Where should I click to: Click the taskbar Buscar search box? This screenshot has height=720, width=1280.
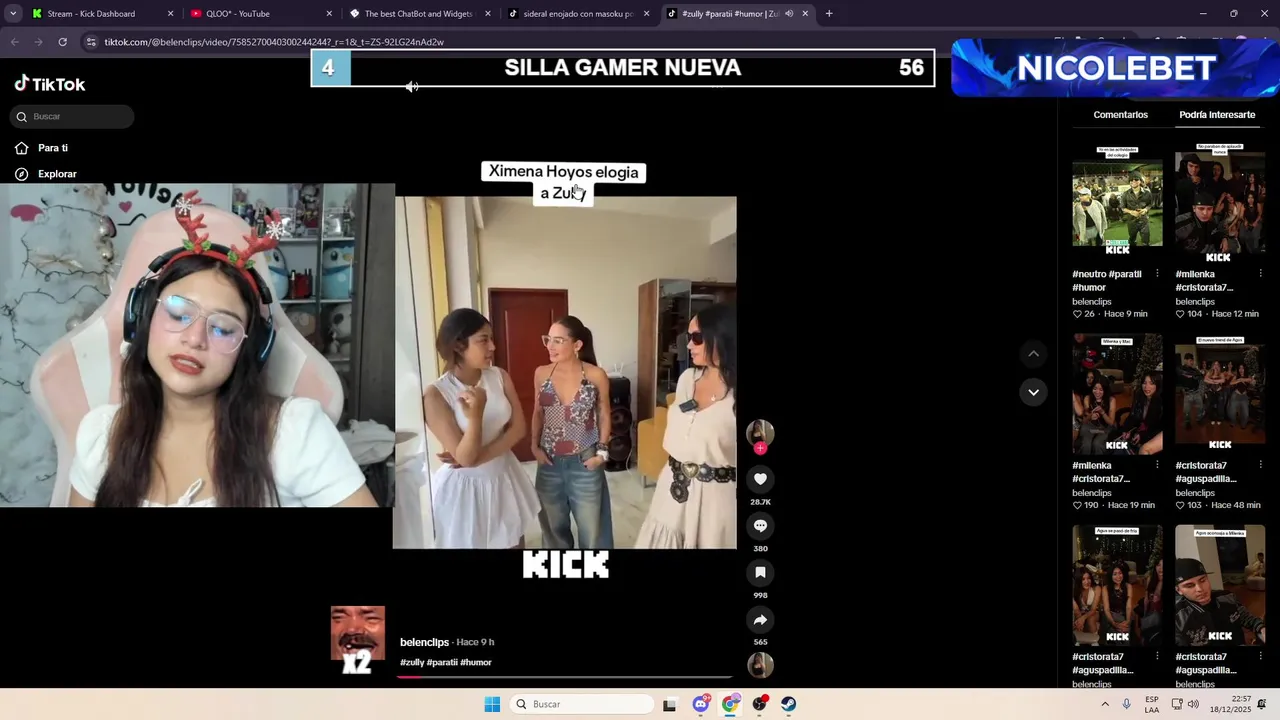click(x=583, y=704)
